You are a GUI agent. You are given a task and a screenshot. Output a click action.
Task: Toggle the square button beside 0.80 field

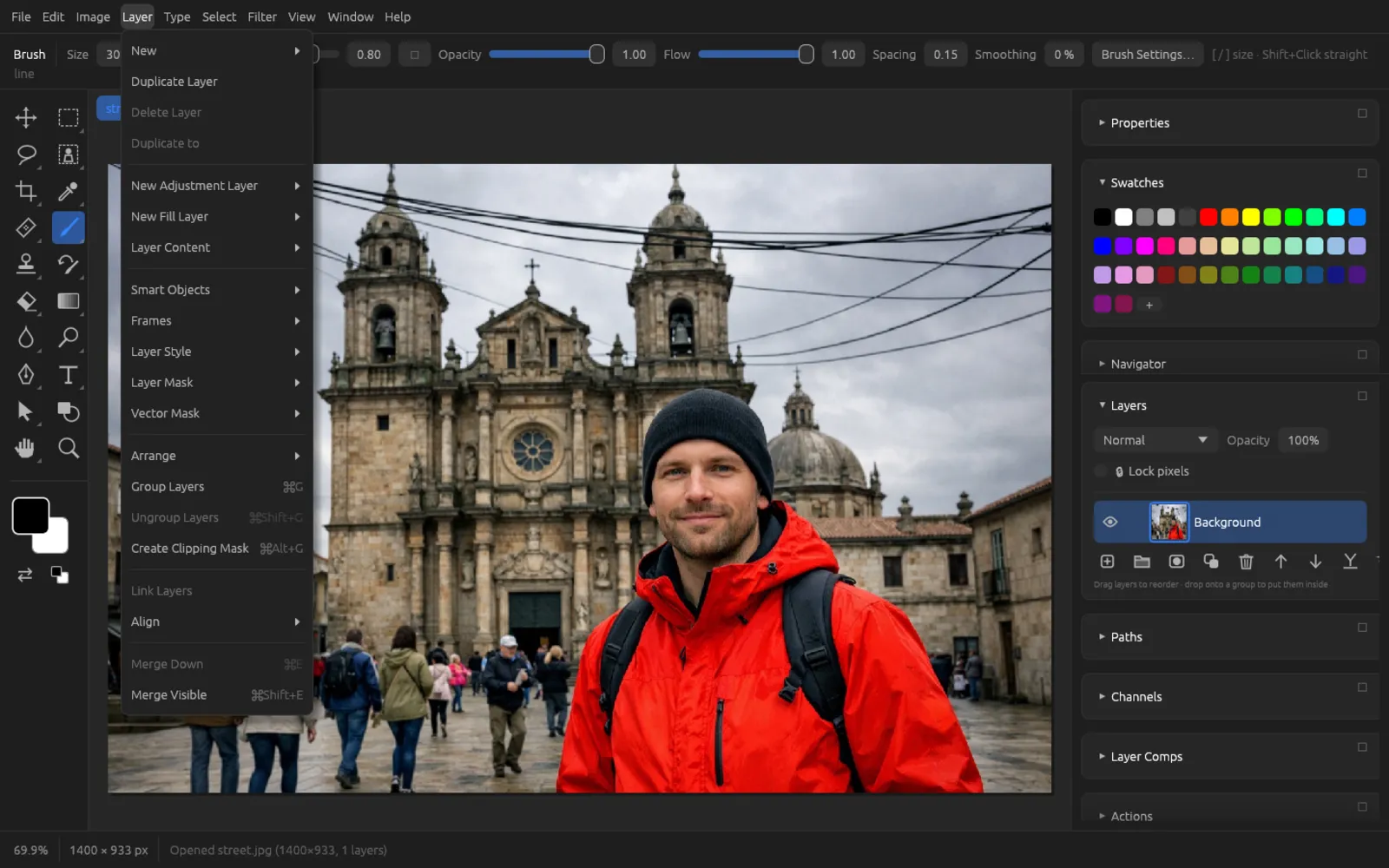tap(414, 55)
